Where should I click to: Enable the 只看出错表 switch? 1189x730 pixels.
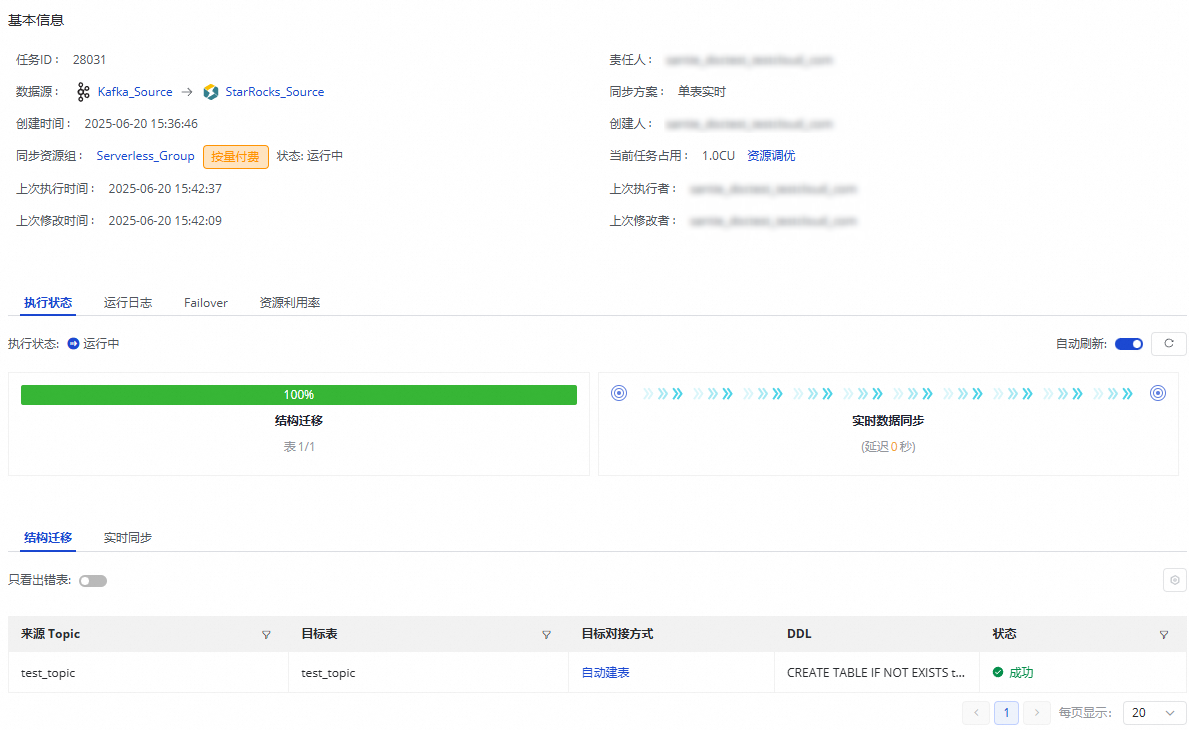tap(93, 581)
